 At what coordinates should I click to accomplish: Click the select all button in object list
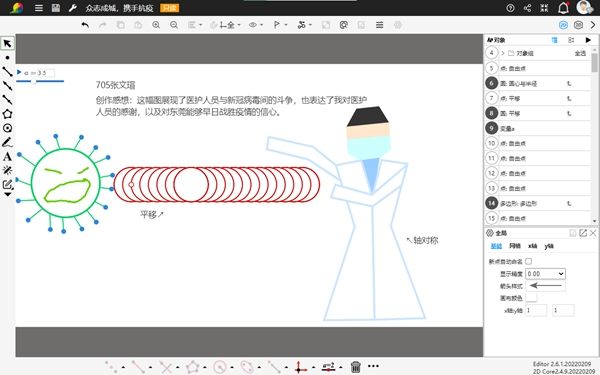[x=580, y=53]
